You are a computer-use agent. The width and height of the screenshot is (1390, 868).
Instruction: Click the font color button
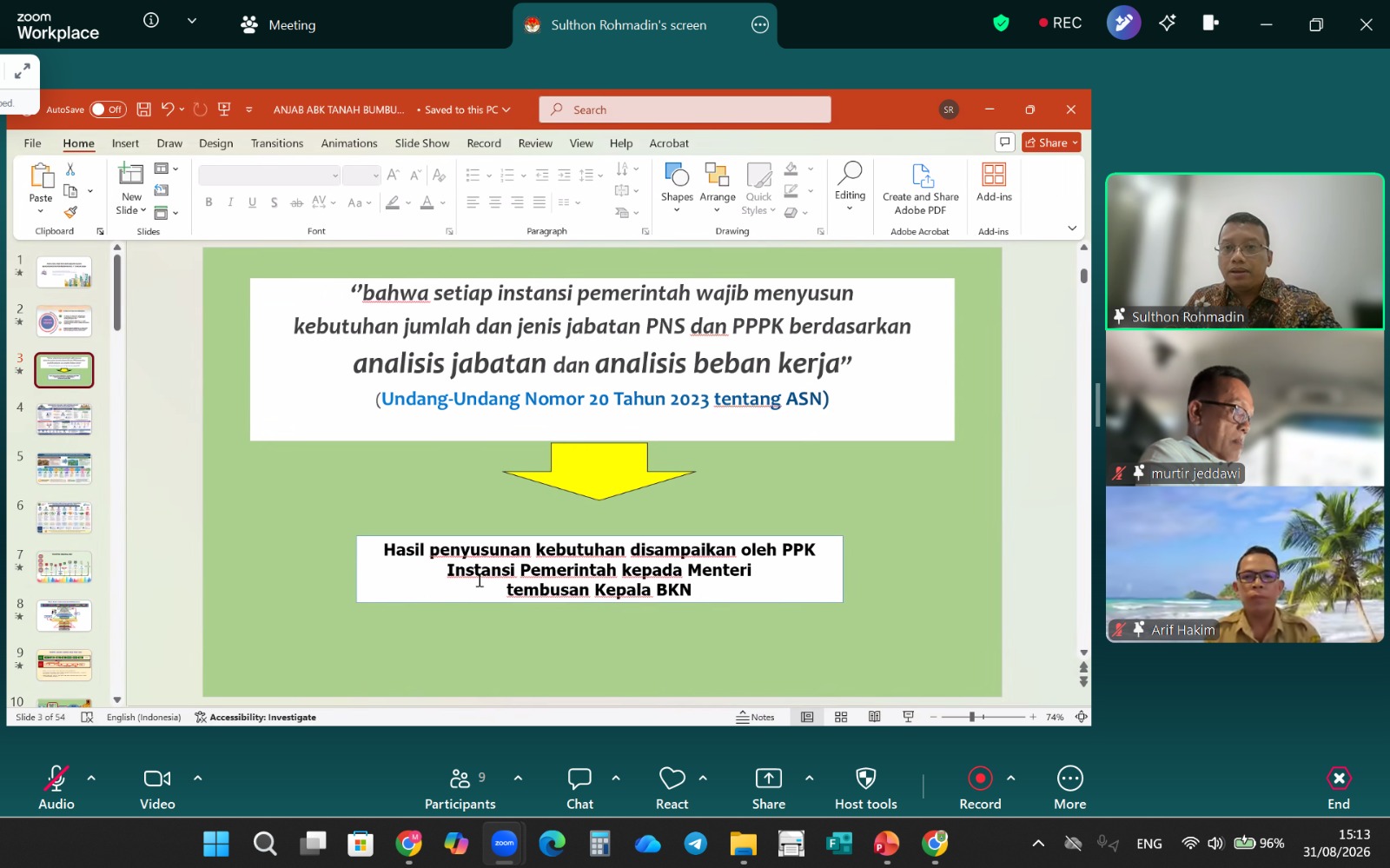tap(427, 202)
